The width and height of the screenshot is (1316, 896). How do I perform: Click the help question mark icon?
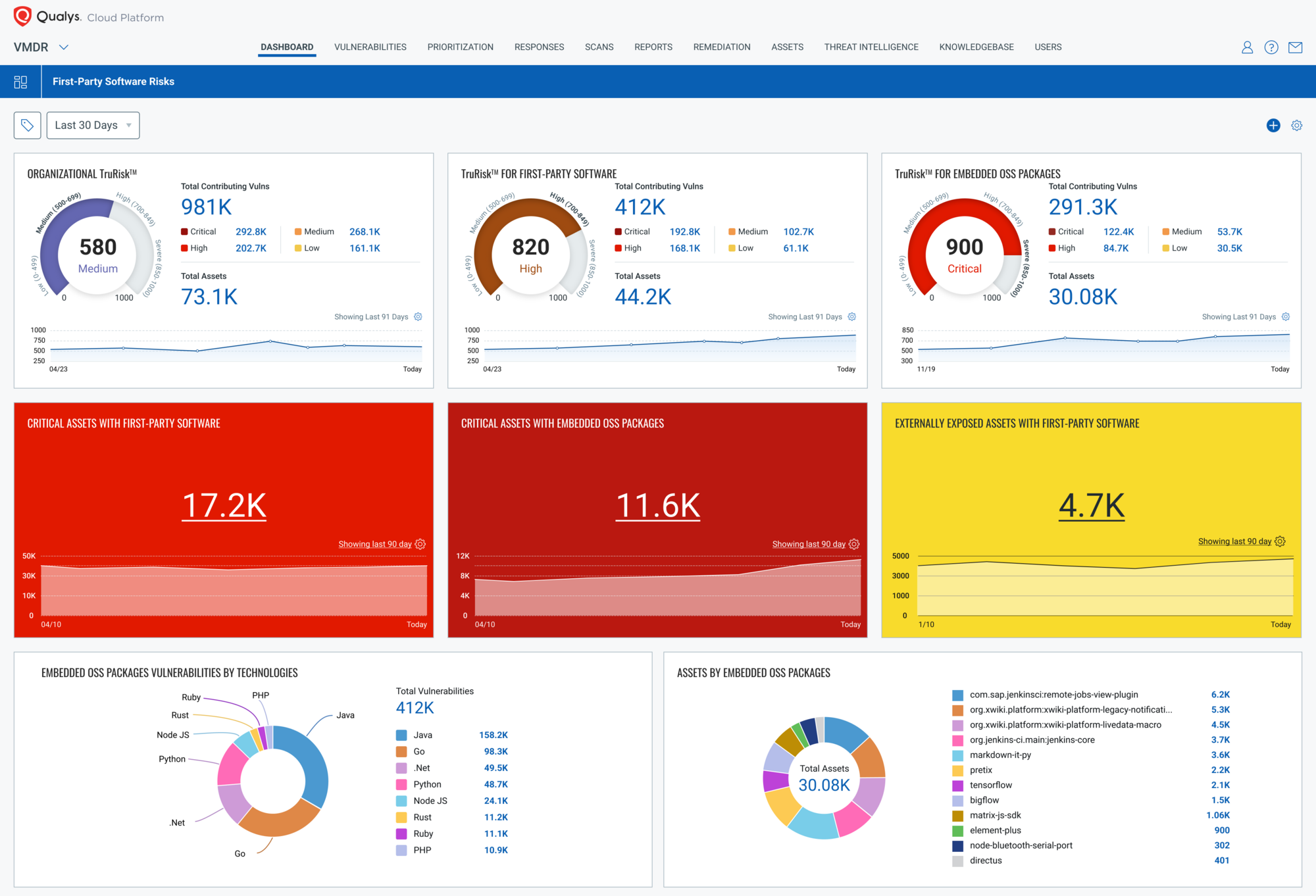coord(1271,47)
